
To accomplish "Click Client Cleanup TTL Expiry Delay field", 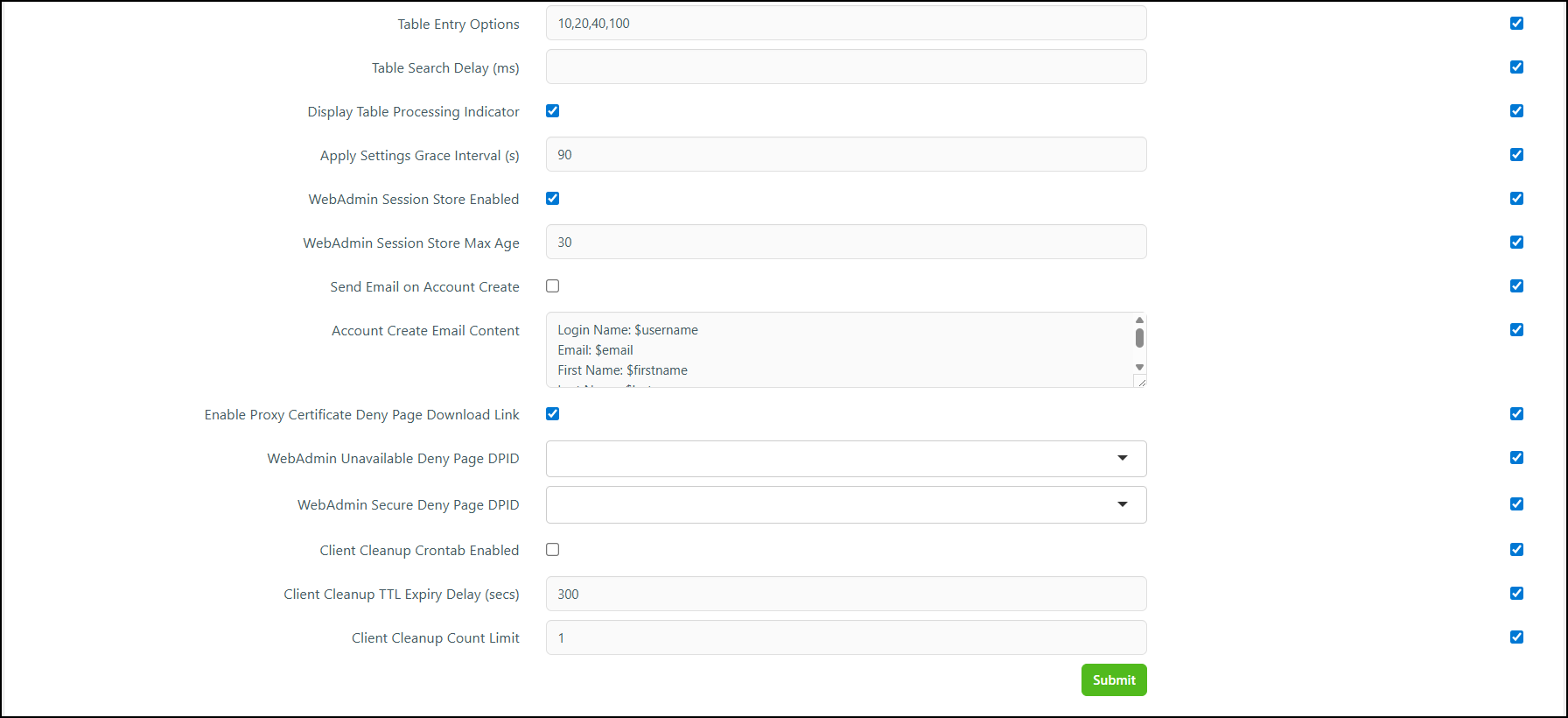I will point(846,595).
